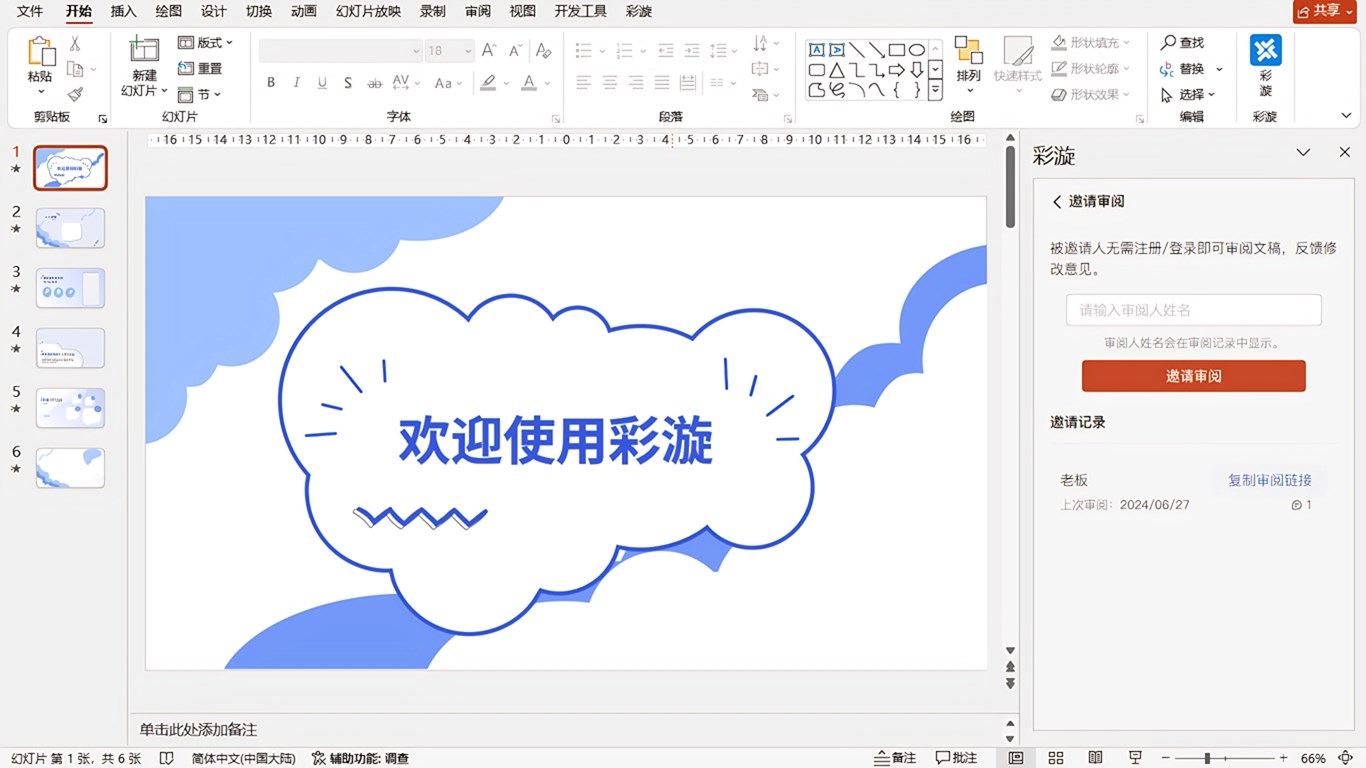This screenshot has width=1366, height=768.
Task: Click the red 邀请审阅 invite button
Action: coord(1193,376)
